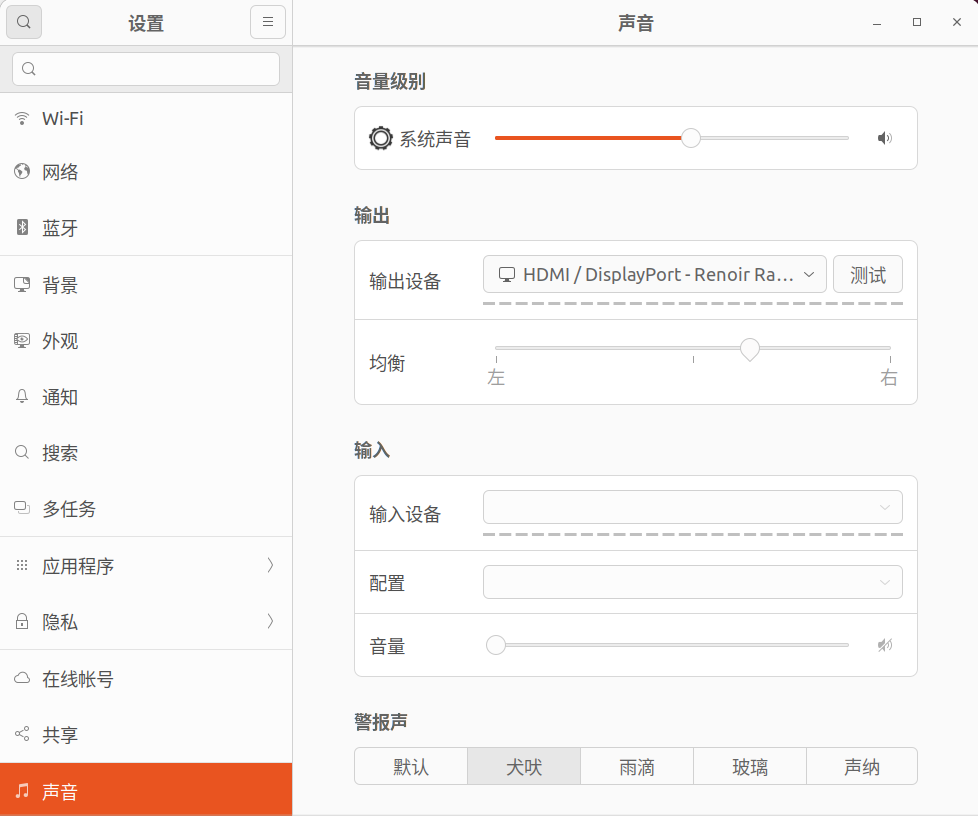Image resolution: width=978 pixels, height=816 pixels.
Task: Open 多任务 settings
Action: click(146, 508)
